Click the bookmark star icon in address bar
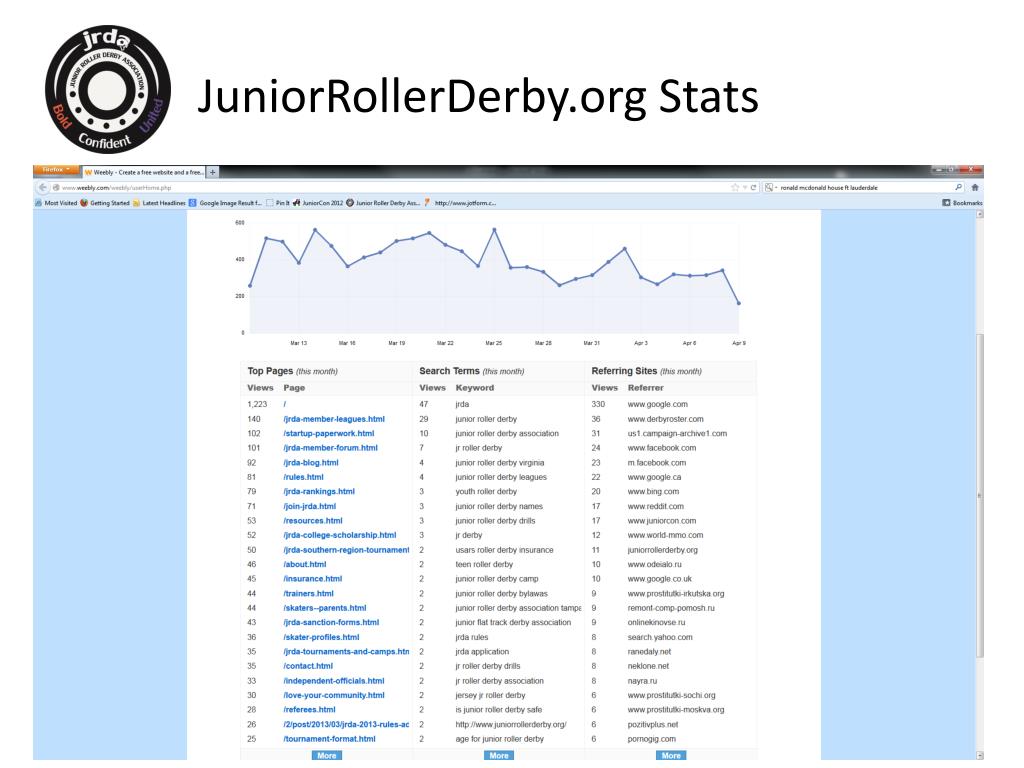1024x768 pixels. (x=735, y=187)
